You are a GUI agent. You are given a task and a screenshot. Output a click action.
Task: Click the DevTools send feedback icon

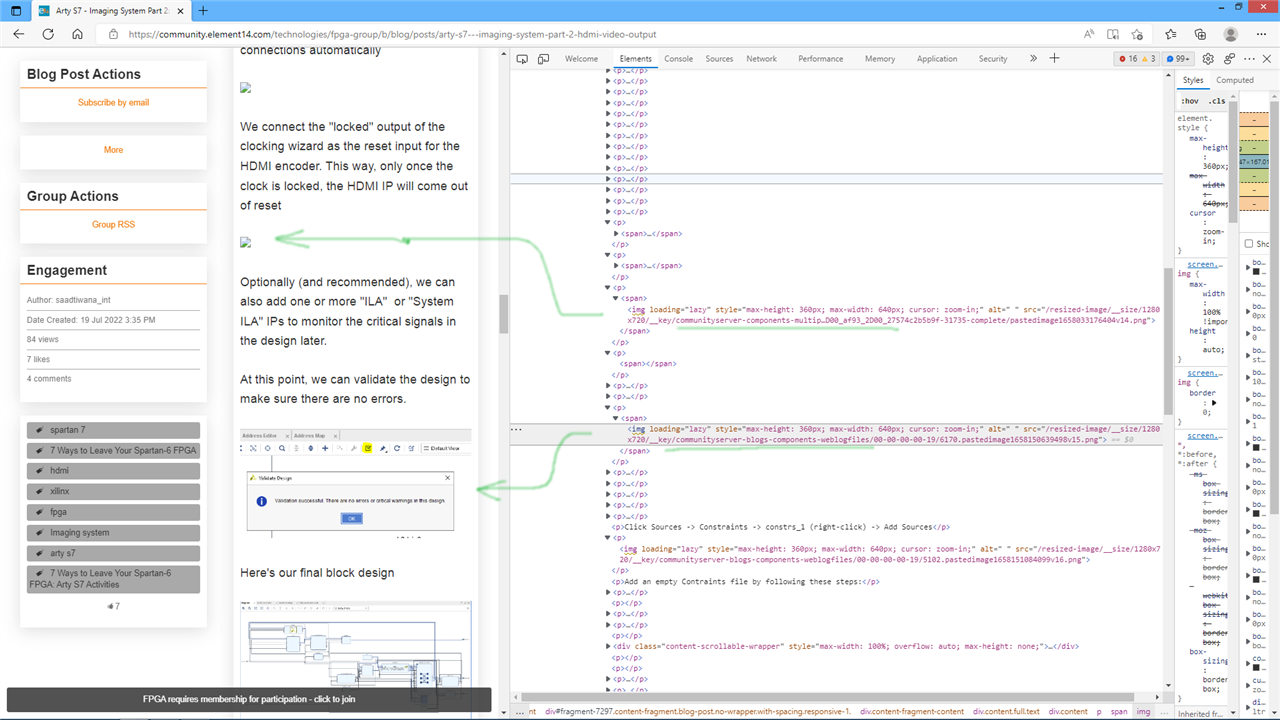[1229, 59]
